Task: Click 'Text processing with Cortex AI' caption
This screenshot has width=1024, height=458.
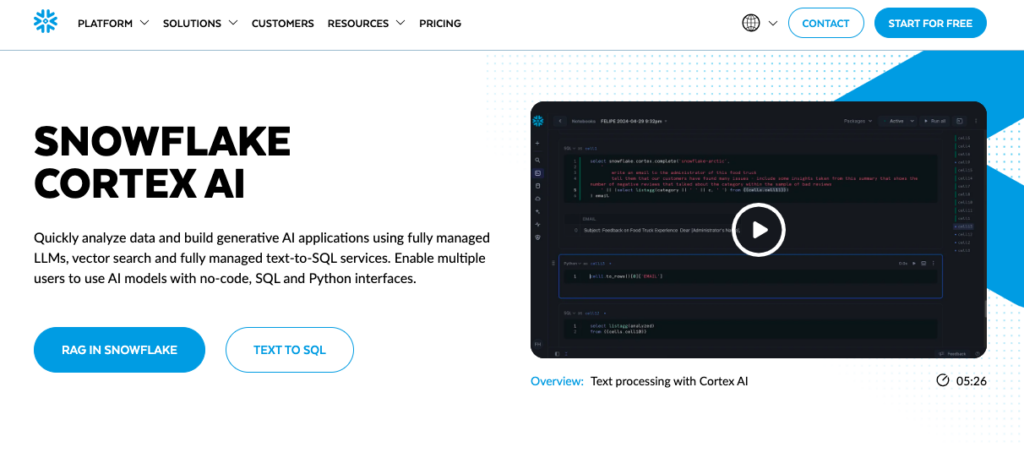Action: (x=669, y=381)
